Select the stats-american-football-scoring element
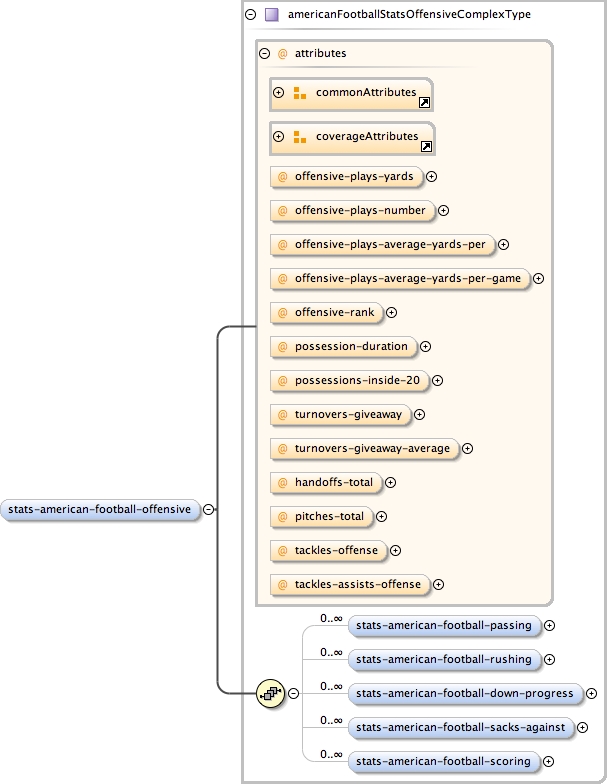 pos(442,762)
